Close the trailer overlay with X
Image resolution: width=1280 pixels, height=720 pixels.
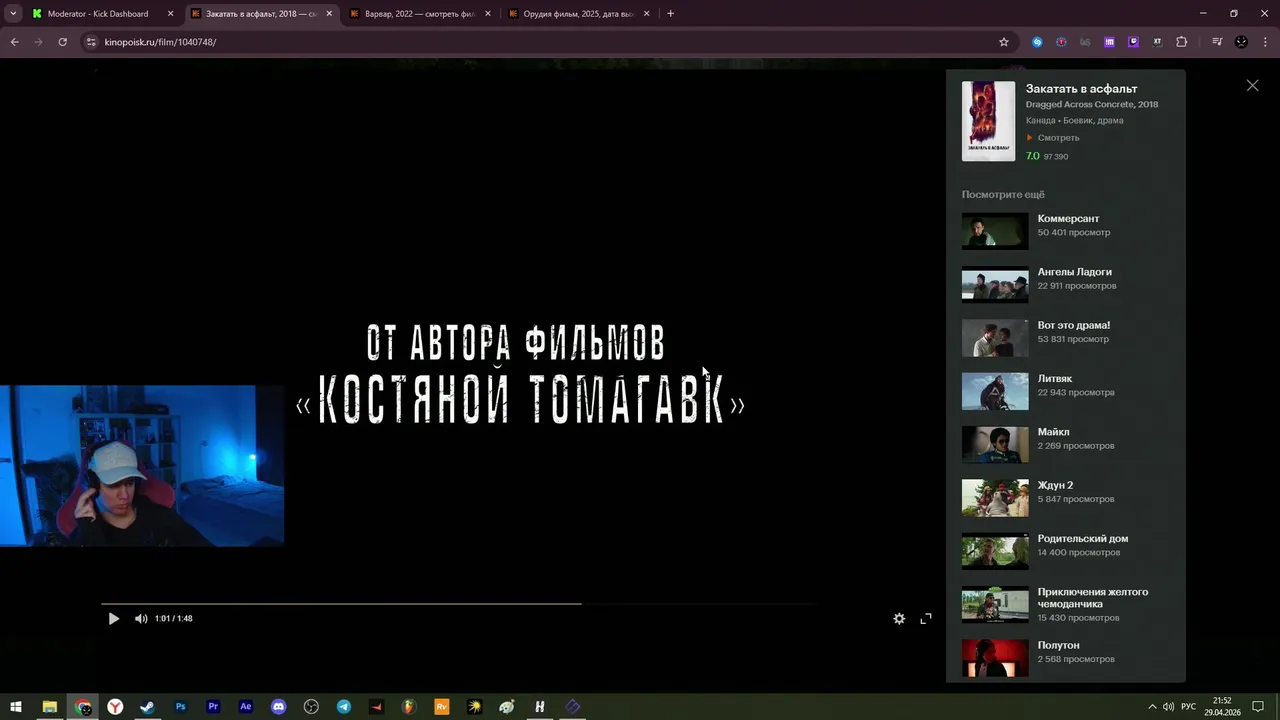point(1252,86)
